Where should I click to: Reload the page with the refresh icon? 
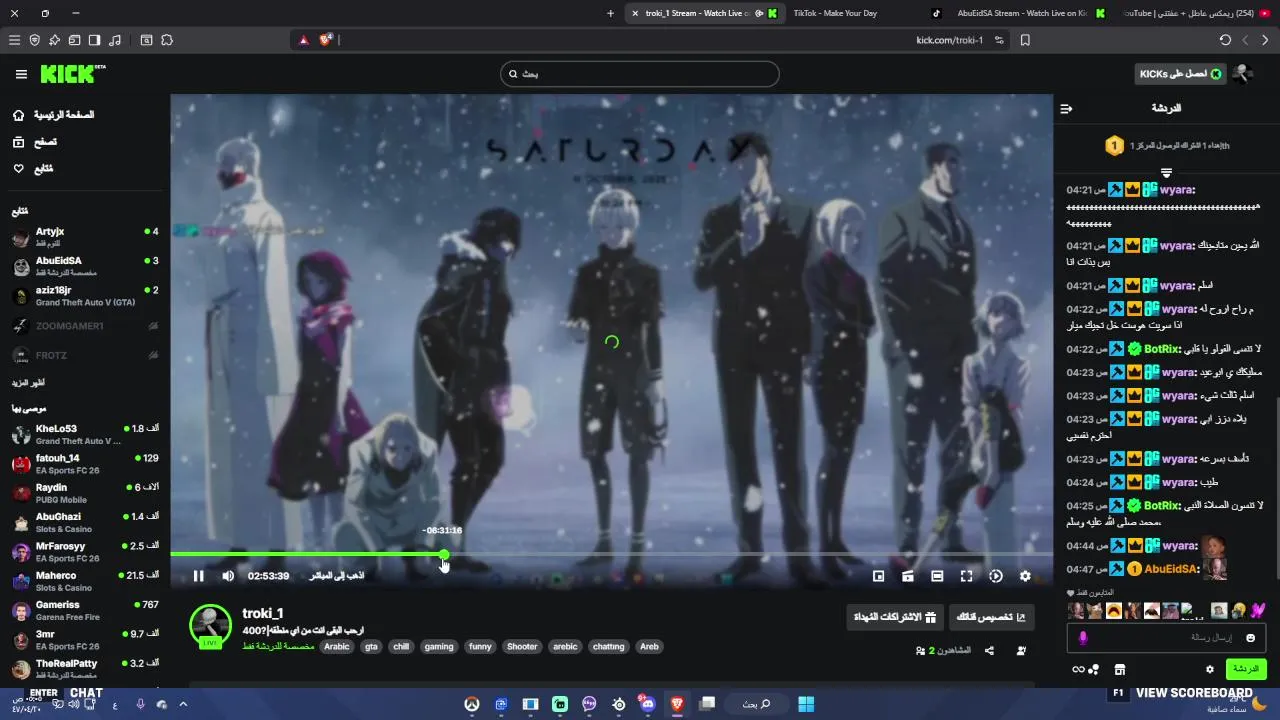1225,40
